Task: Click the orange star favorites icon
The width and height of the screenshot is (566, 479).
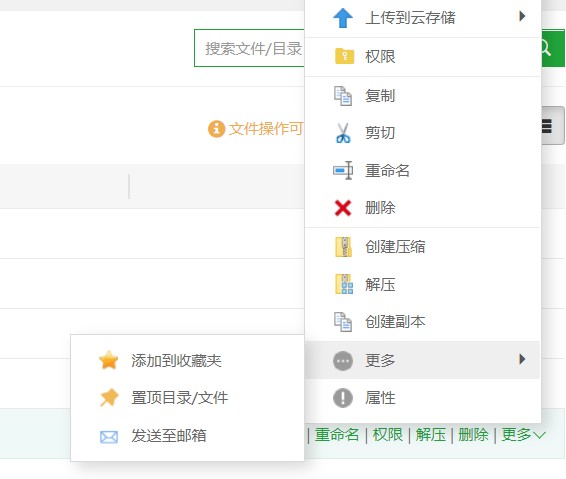Action: [109, 360]
